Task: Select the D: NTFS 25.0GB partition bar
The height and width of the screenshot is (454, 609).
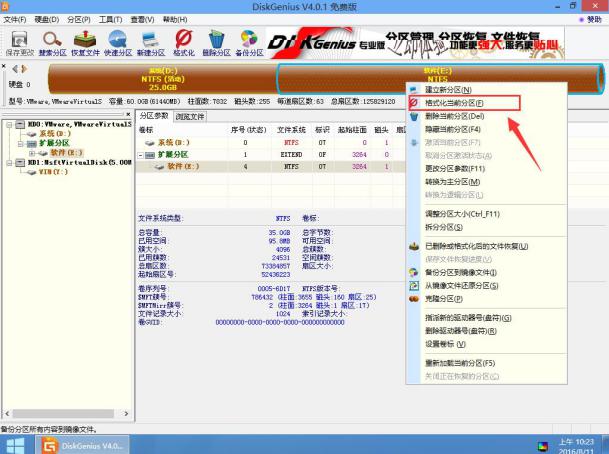Action: coord(163,79)
